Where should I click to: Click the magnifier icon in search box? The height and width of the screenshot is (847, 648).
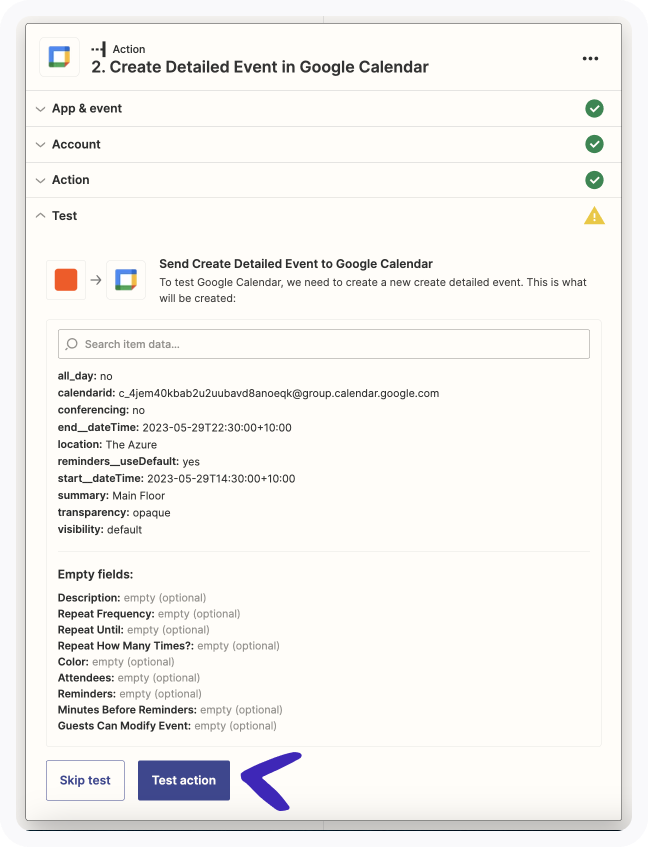tap(71, 344)
